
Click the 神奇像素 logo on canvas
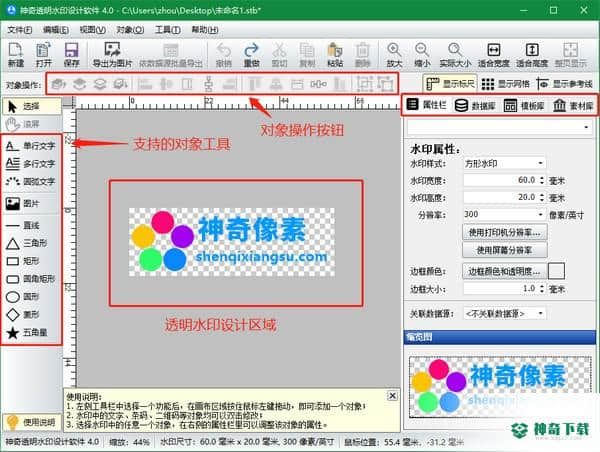pyautogui.click(x=232, y=242)
